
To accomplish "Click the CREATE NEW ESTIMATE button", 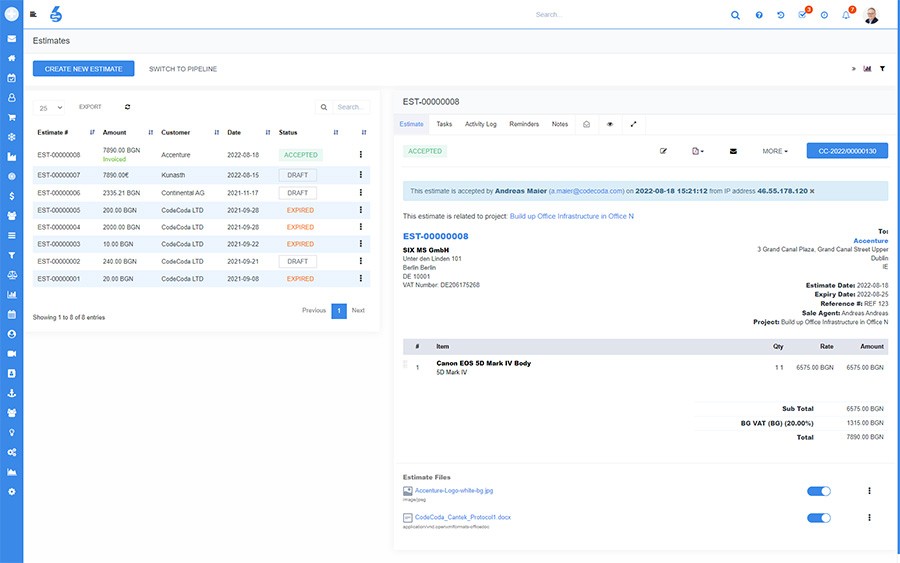I will pyautogui.click(x=84, y=69).
